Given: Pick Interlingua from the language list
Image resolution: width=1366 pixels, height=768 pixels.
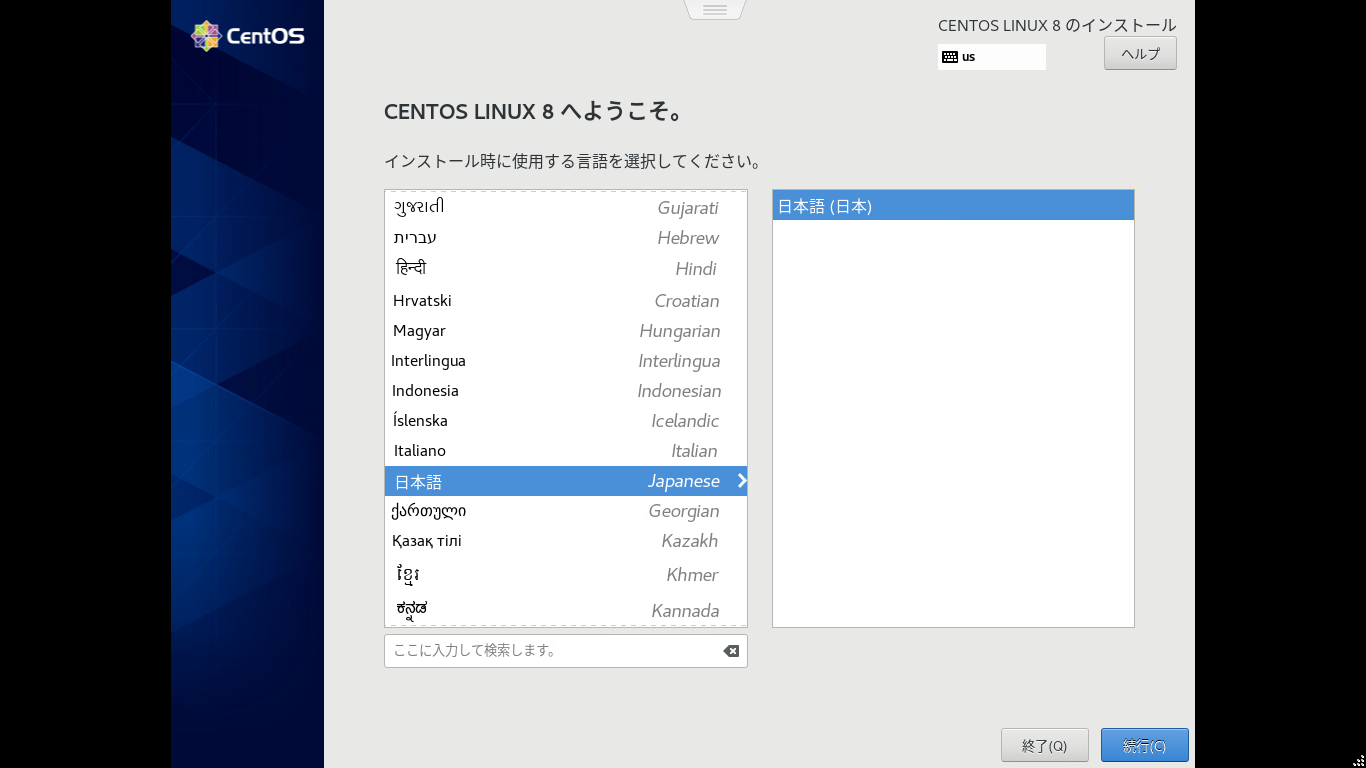Looking at the screenshot, I should click(566, 361).
